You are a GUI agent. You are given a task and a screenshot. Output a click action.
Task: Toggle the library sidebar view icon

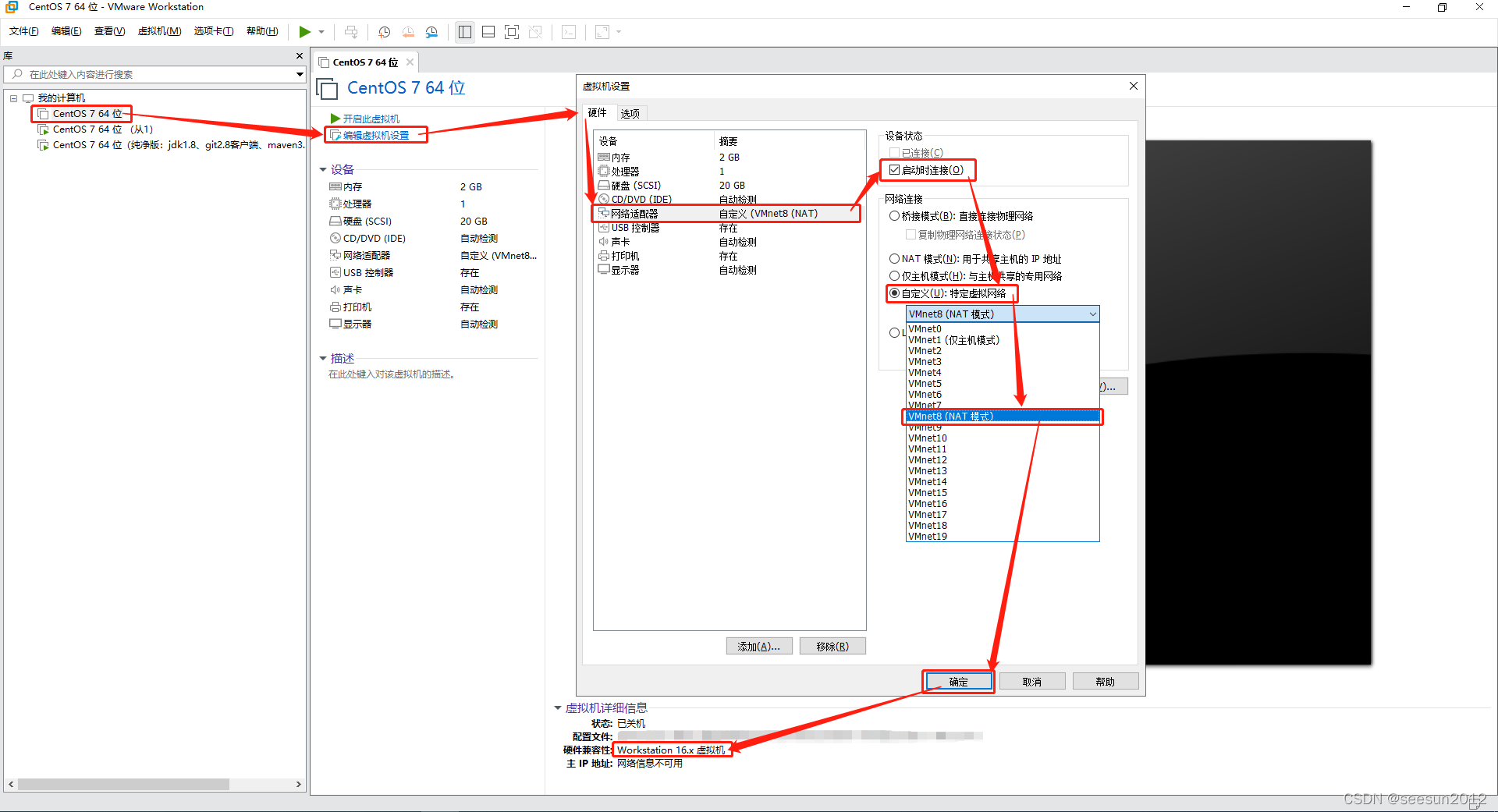point(465,32)
